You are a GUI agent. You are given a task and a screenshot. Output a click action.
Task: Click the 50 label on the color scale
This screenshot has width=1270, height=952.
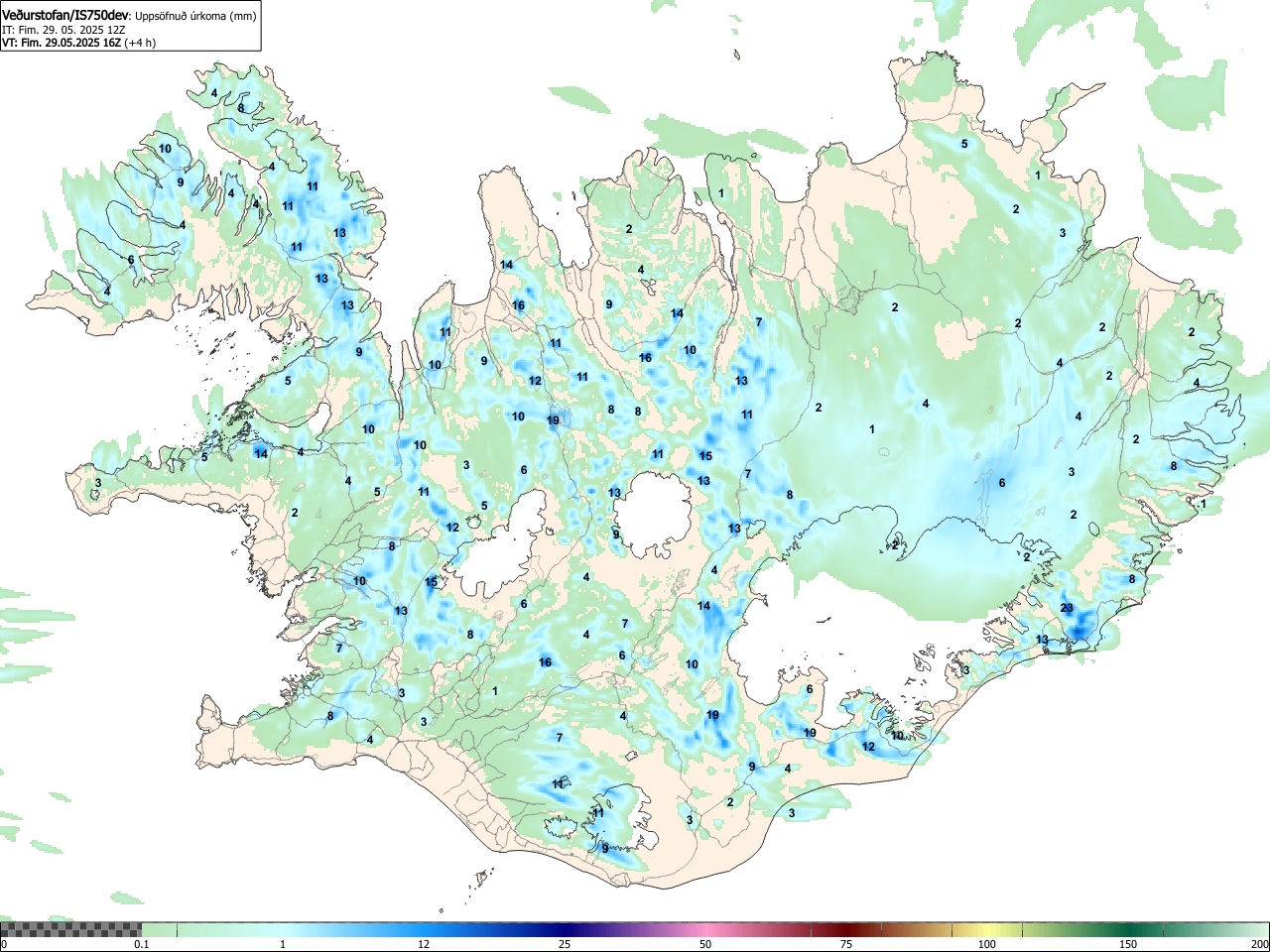704,944
